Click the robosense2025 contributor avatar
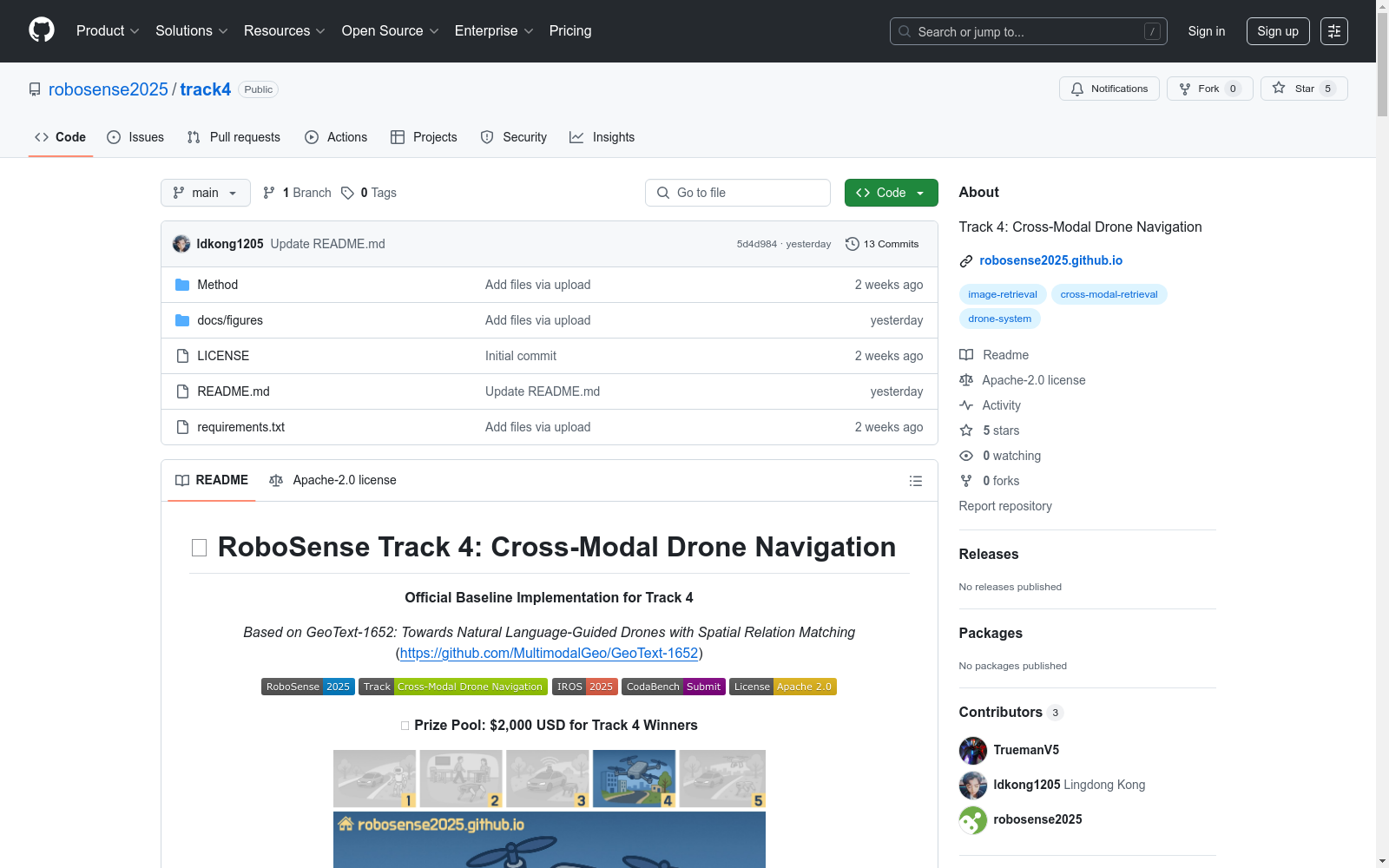The image size is (1389, 868). 973,819
